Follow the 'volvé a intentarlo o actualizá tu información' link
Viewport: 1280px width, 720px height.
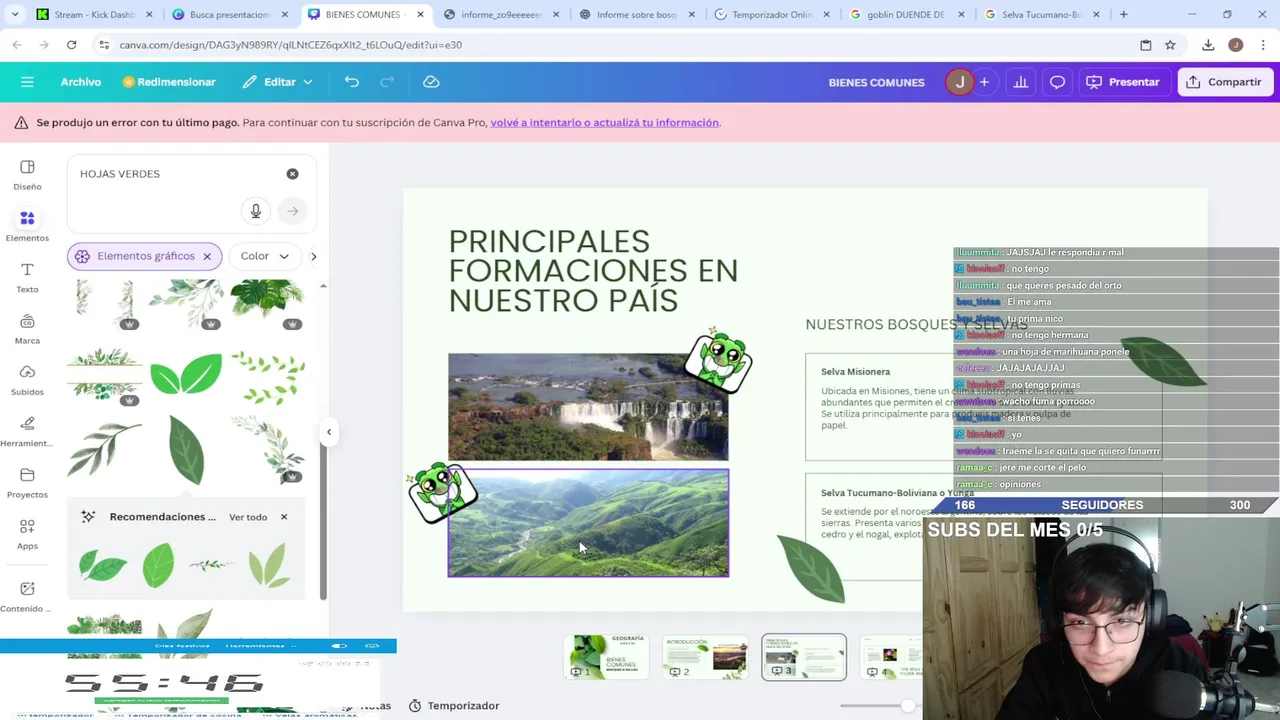pyautogui.click(x=605, y=122)
